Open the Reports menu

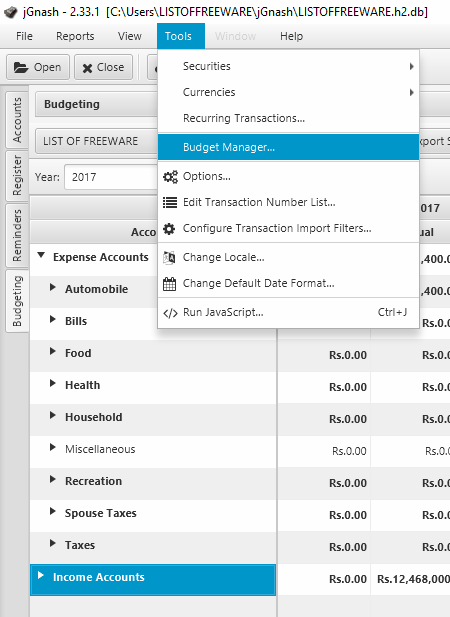pyautogui.click(x=75, y=36)
